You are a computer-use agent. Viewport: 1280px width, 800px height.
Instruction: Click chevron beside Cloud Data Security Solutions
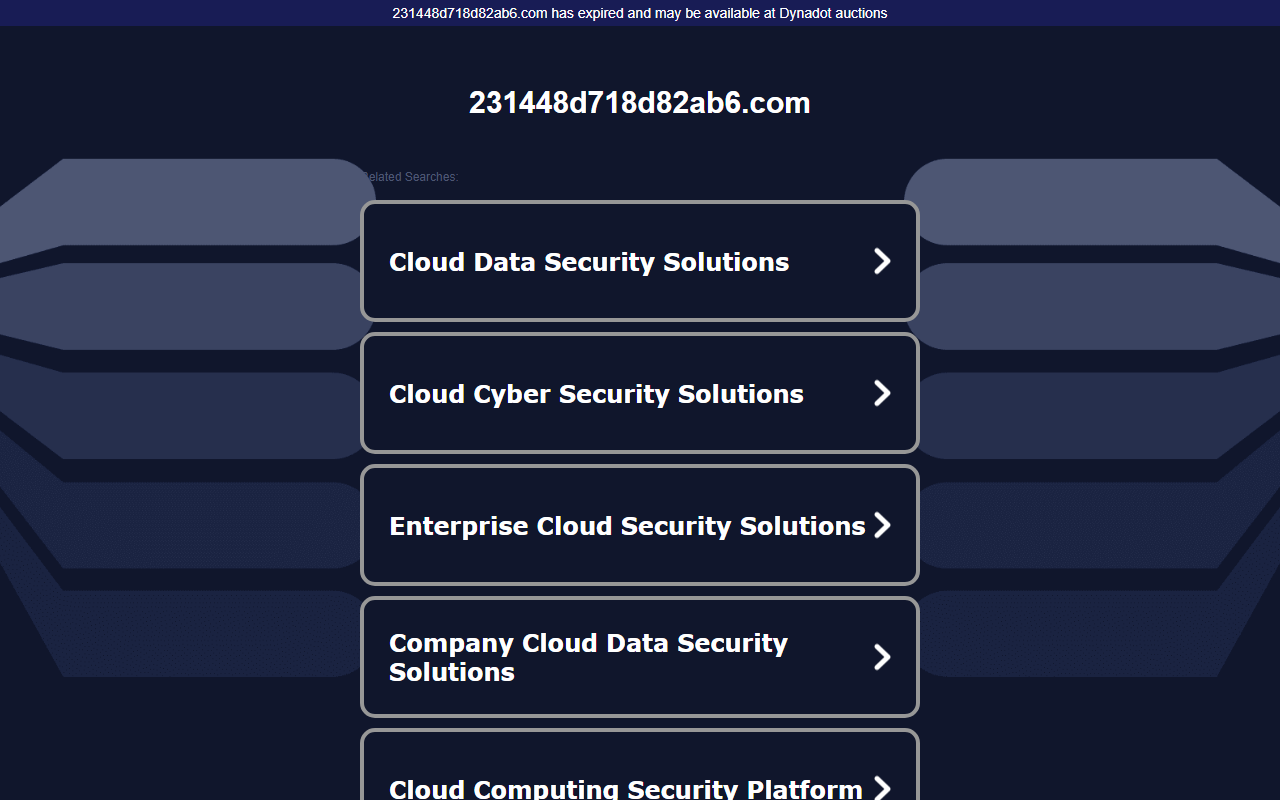(x=882, y=261)
